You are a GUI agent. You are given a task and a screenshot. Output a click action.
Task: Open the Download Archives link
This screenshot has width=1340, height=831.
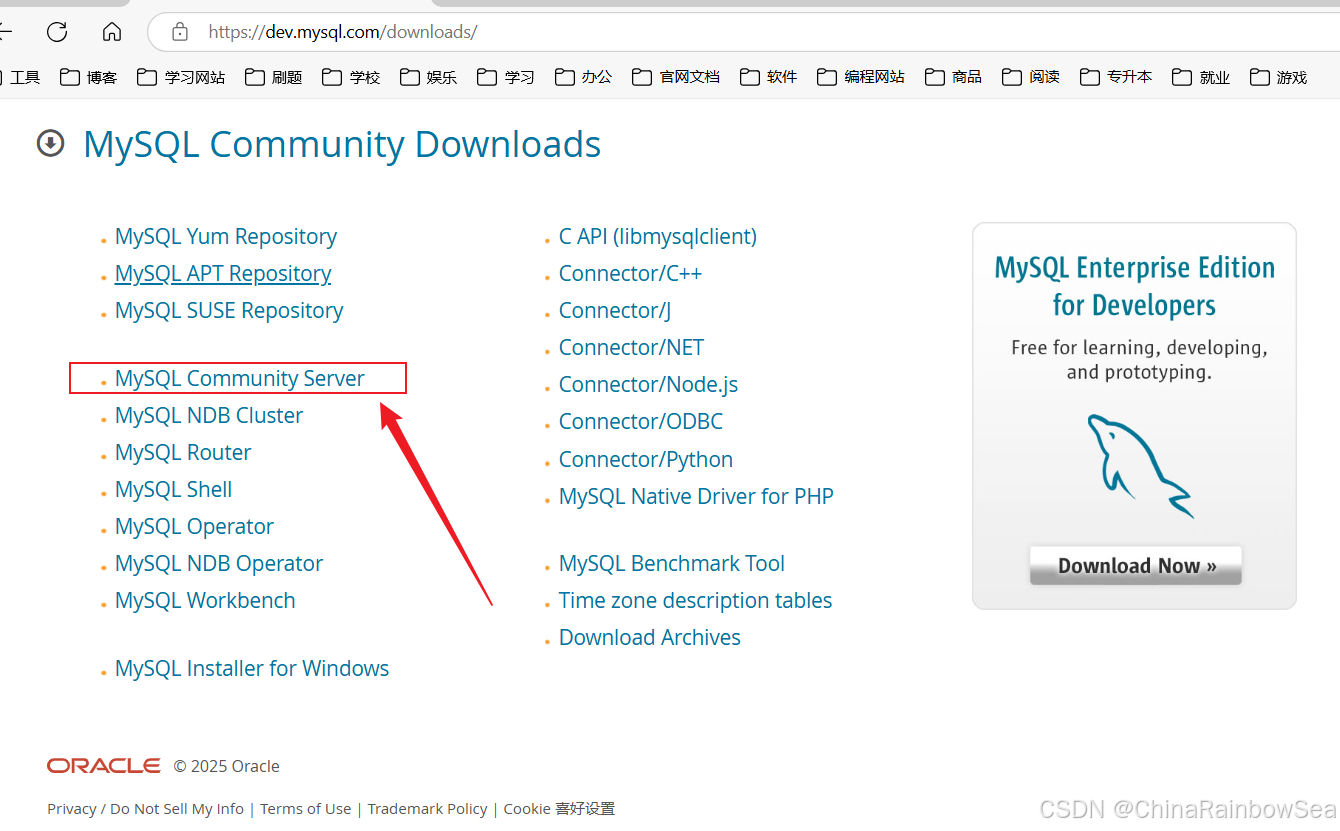[x=649, y=638]
